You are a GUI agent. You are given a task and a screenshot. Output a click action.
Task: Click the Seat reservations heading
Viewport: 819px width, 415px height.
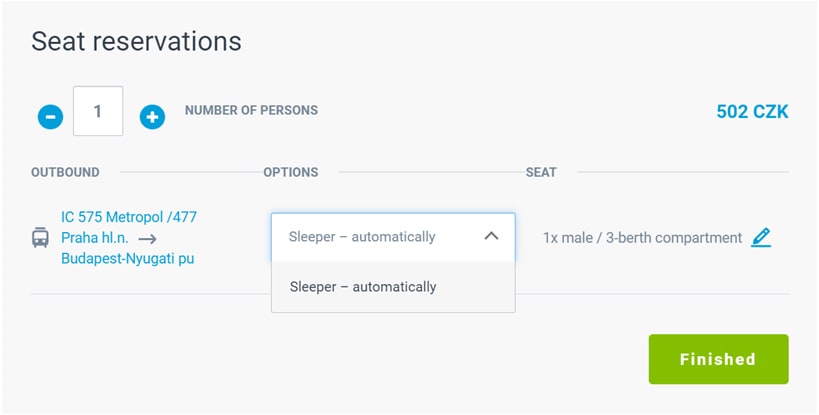pos(136,41)
